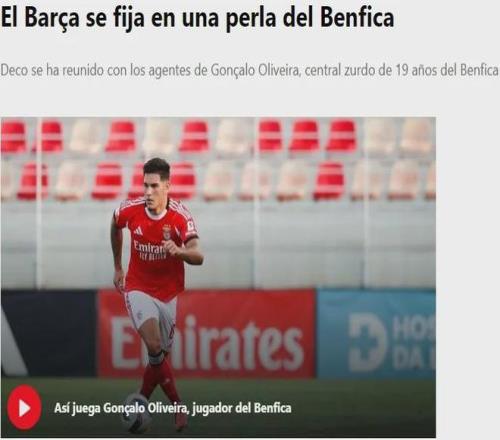Click the word 'Benfica' in the headline

pyautogui.click(x=357, y=17)
